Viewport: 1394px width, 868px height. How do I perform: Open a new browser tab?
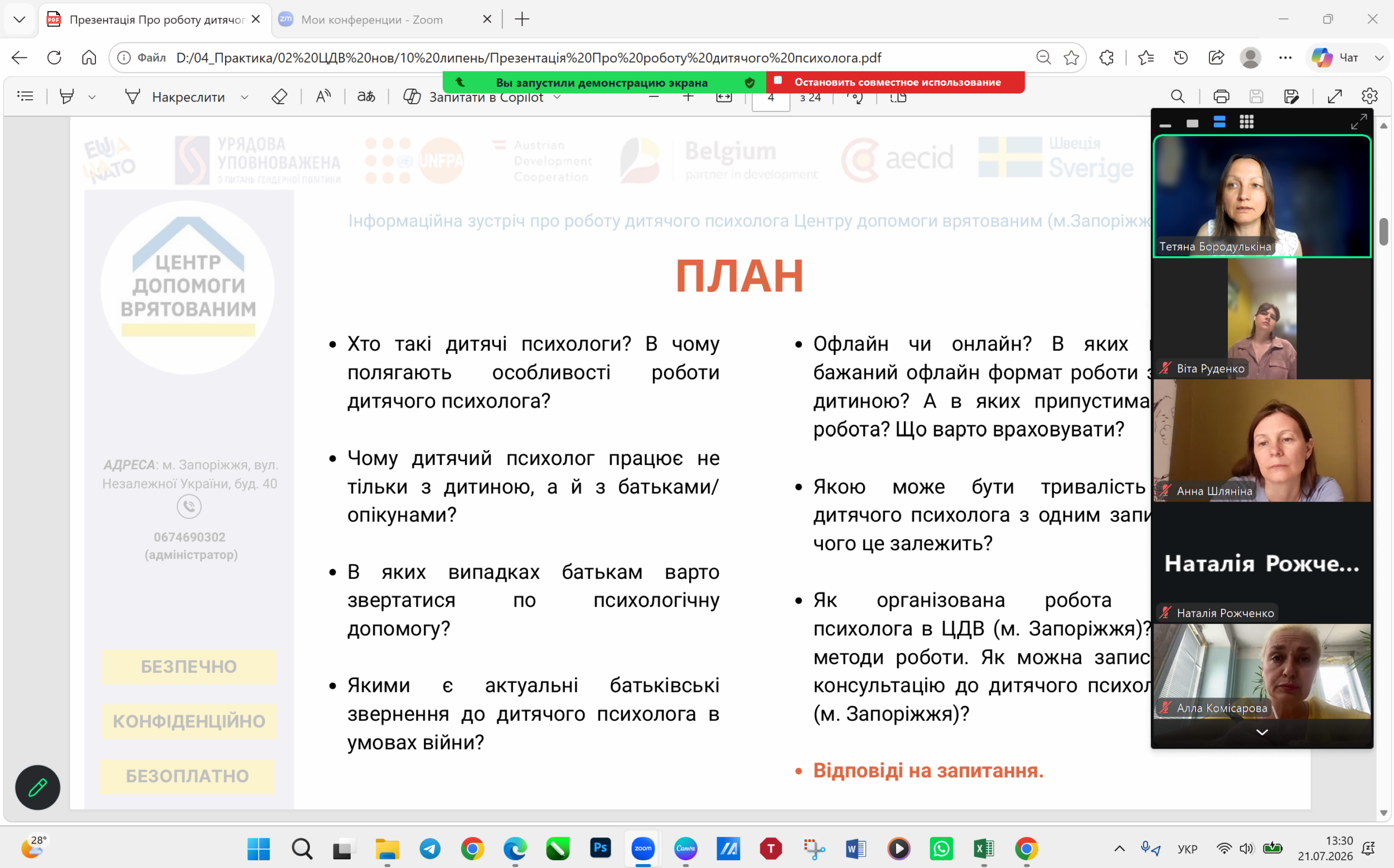522,20
